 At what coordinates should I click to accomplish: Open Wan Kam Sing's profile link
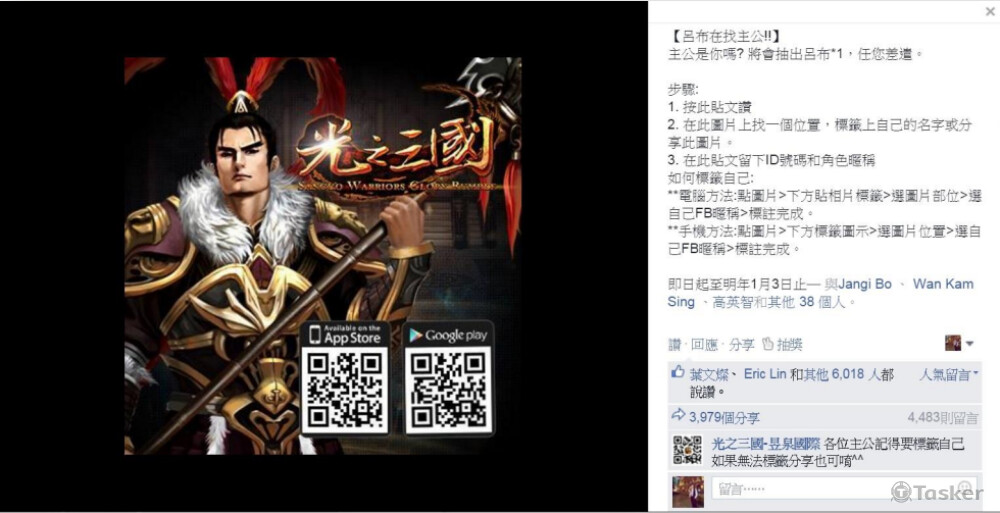pos(820,293)
